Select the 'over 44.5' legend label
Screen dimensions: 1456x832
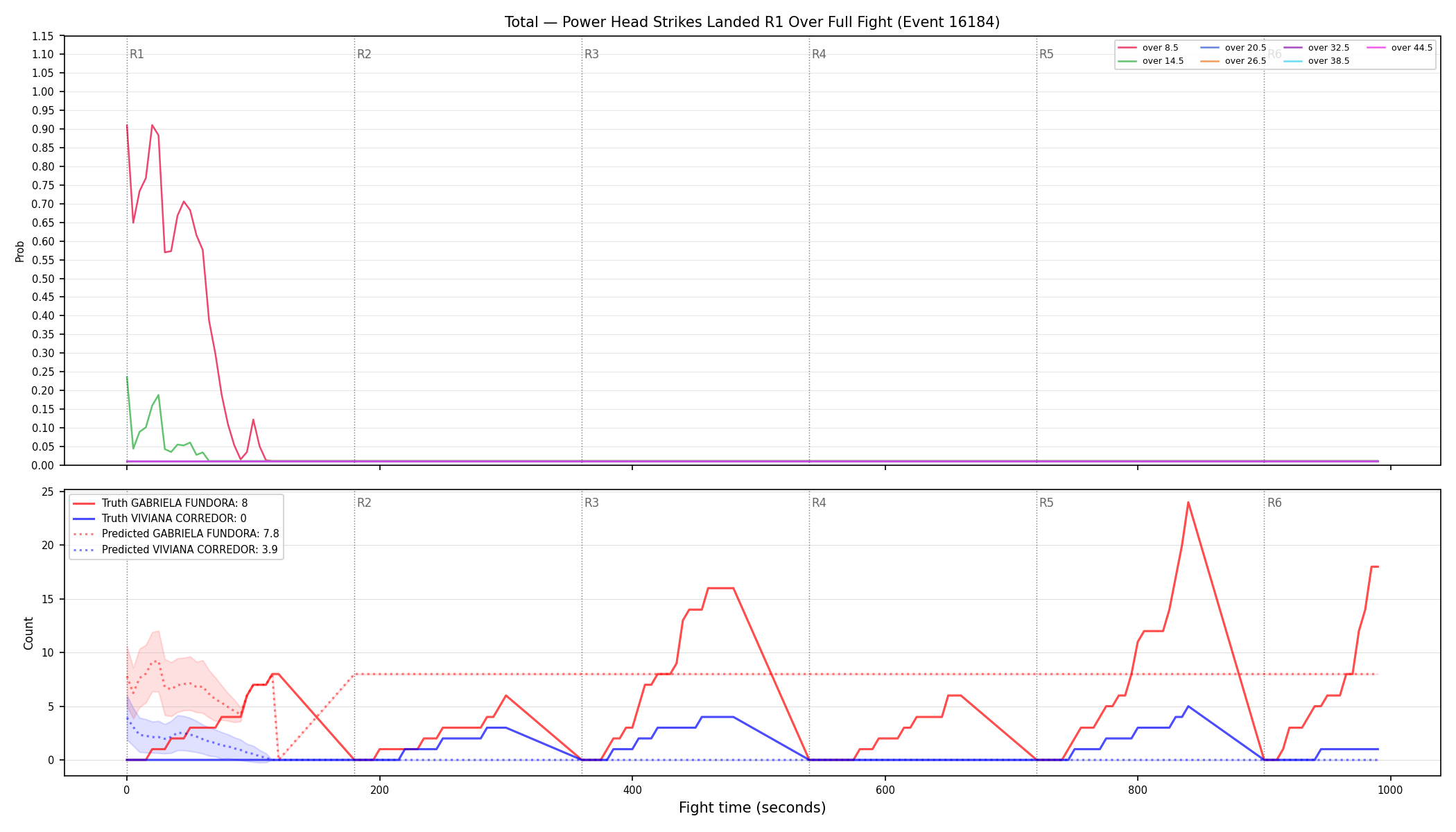[1412, 48]
